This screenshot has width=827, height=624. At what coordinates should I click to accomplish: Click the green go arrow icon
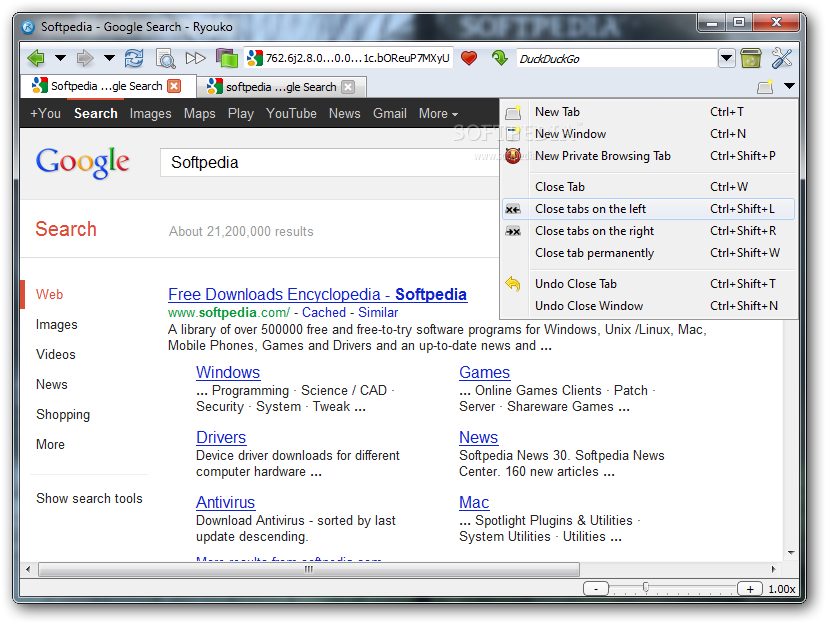pos(499,58)
